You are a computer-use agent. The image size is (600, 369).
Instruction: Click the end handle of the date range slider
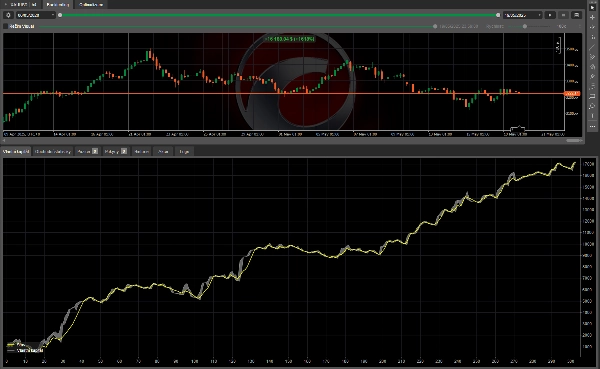click(x=498, y=15)
